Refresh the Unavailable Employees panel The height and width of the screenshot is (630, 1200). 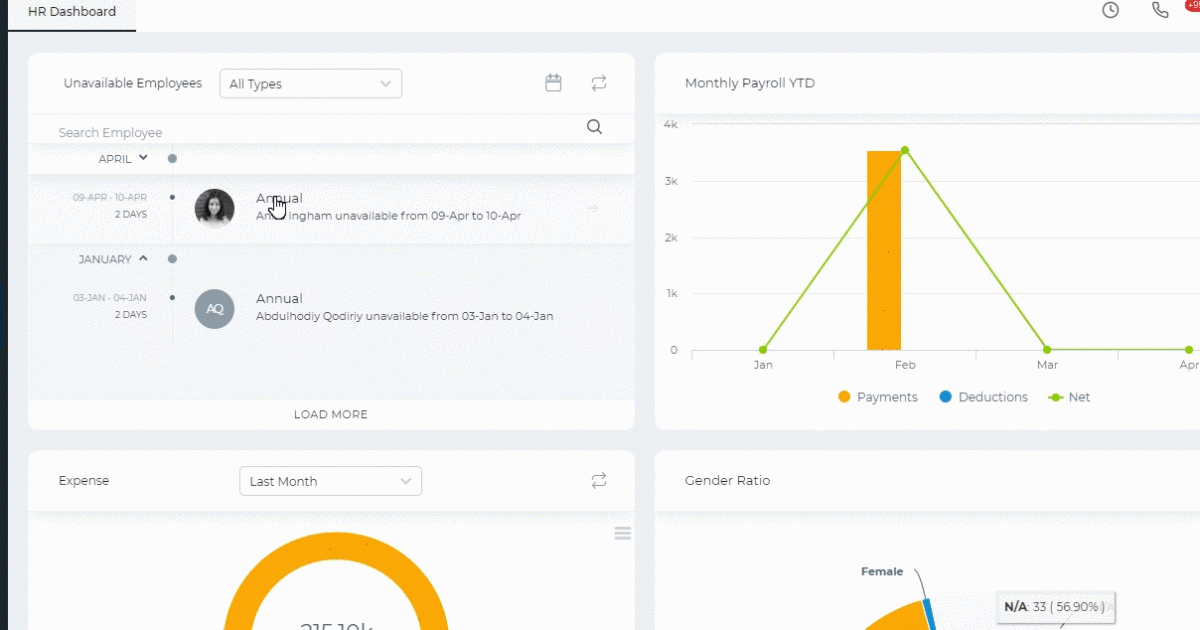click(x=599, y=83)
